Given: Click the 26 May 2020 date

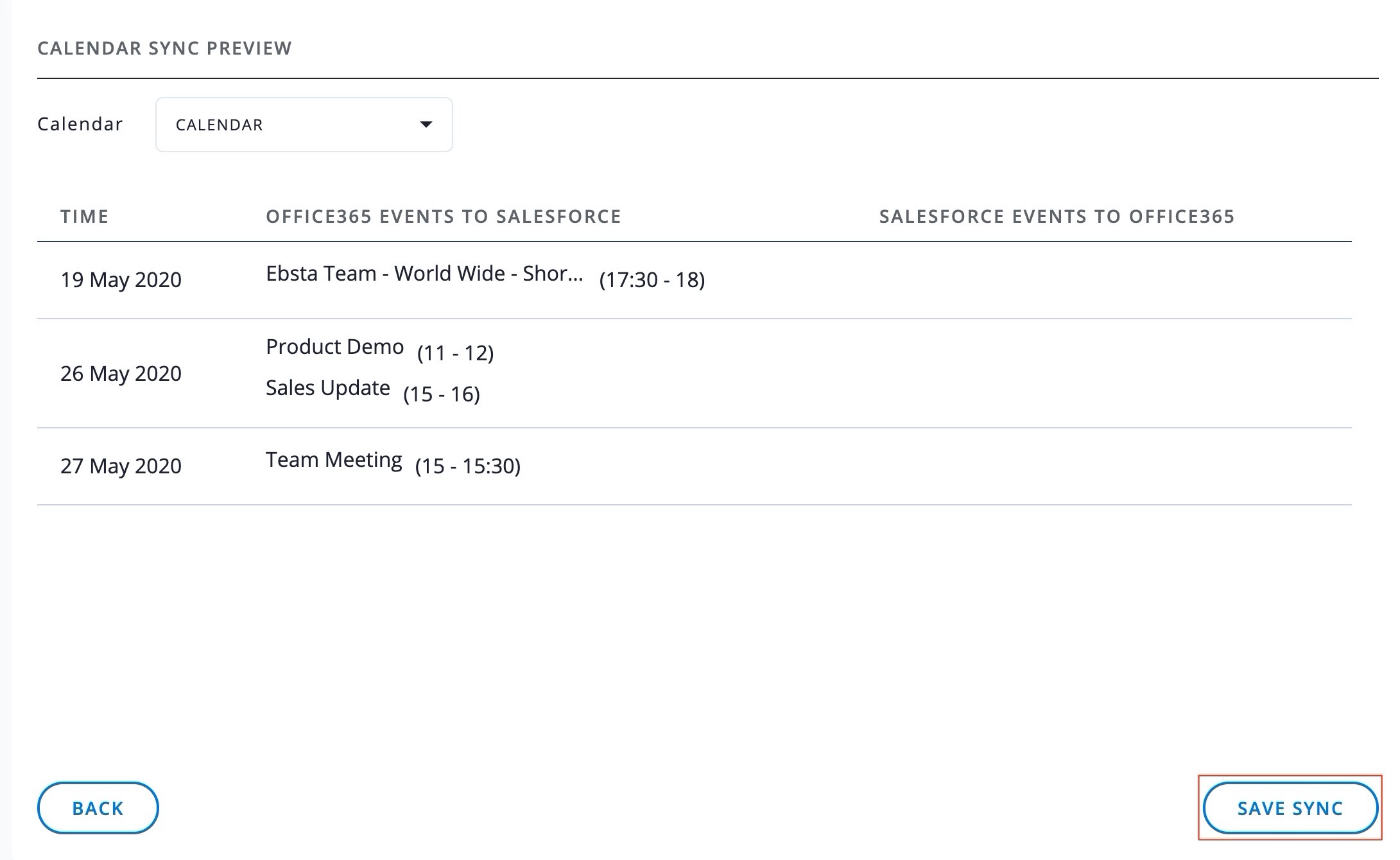Looking at the screenshot, I should coord(121,373).
